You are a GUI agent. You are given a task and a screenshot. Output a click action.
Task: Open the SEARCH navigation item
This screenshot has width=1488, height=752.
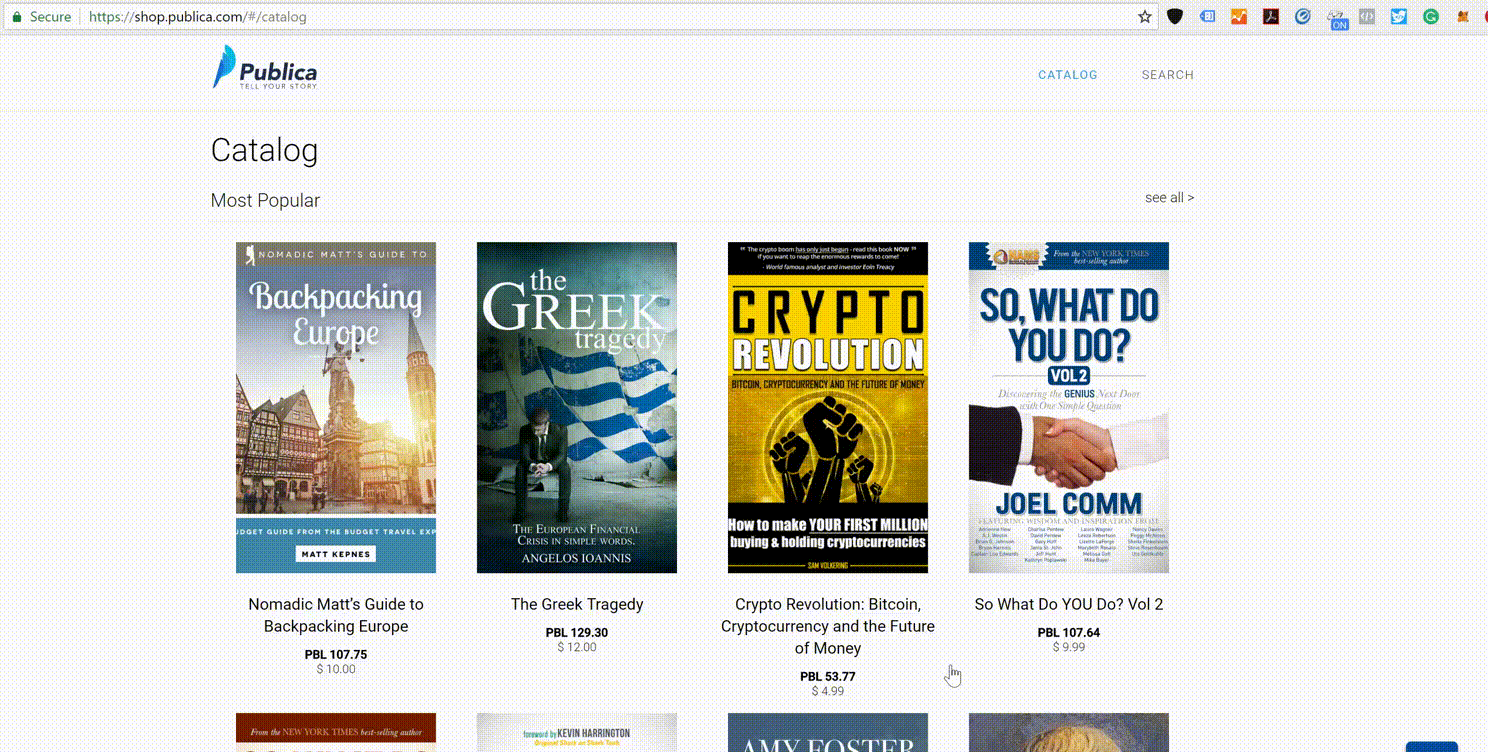1168,75
